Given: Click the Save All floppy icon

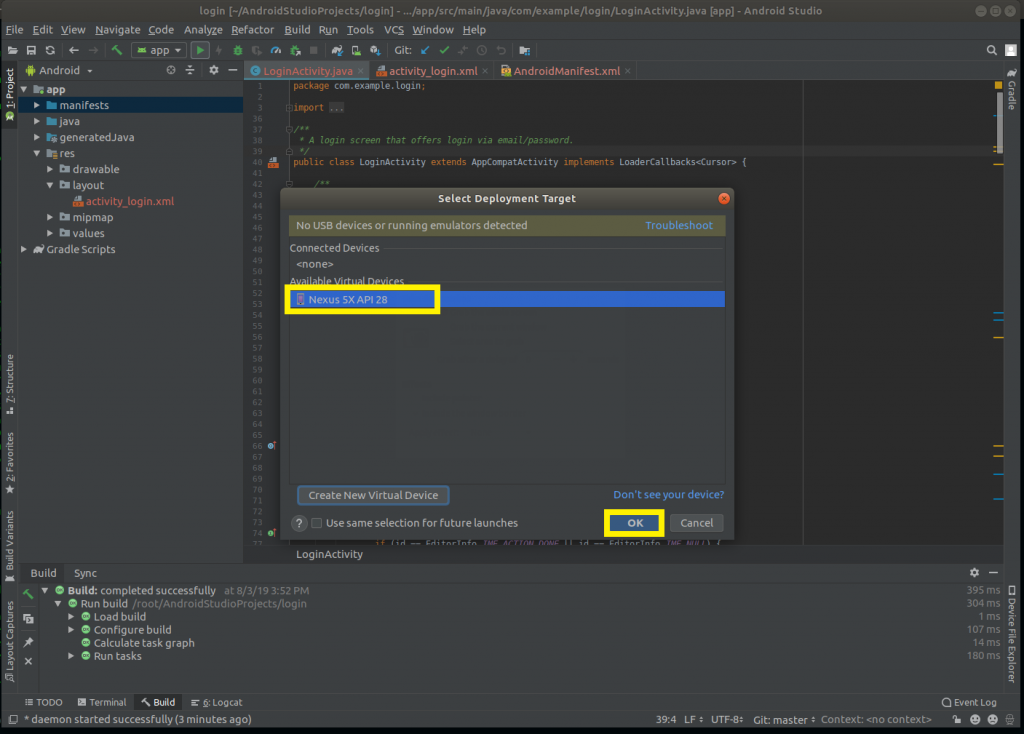Looking at the screenshot, I should pyautogui.click(x=31, y=50).
